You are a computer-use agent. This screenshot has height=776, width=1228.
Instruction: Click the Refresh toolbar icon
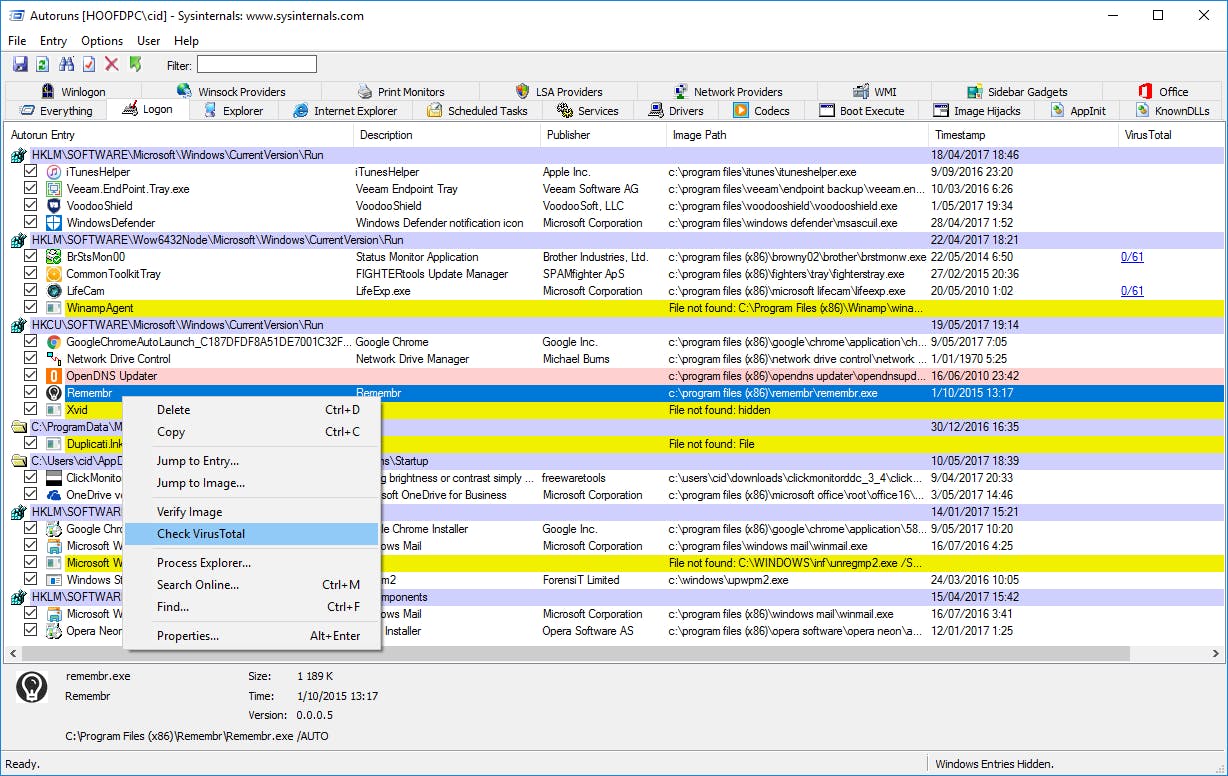(x=42, y=65)
